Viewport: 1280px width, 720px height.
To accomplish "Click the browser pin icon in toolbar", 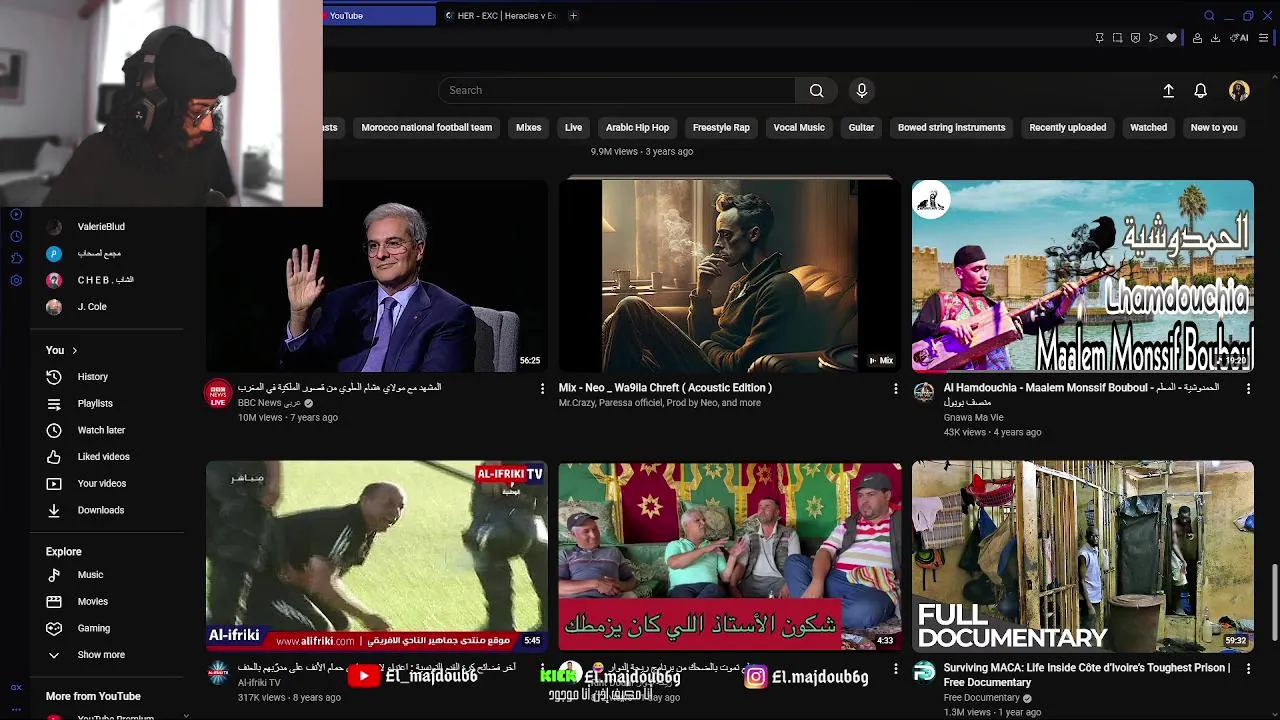I will coord(1099,38).
